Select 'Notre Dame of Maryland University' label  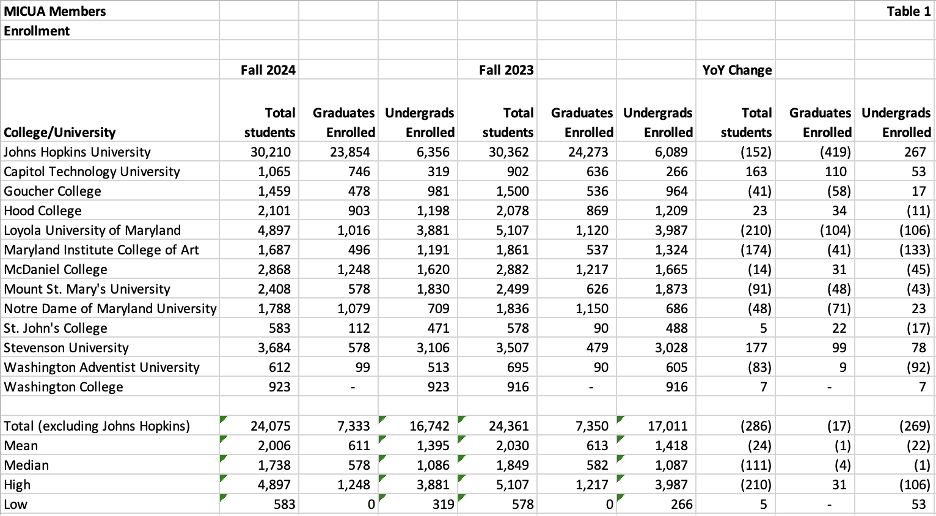pyautogui.click(x=110, y=309)
